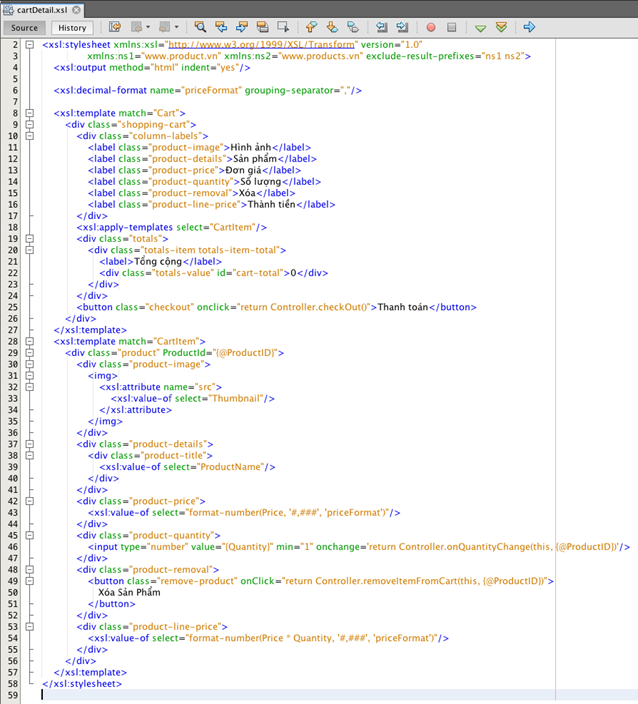Collapse the product-image div fold on line 30

tap(30, 364)
